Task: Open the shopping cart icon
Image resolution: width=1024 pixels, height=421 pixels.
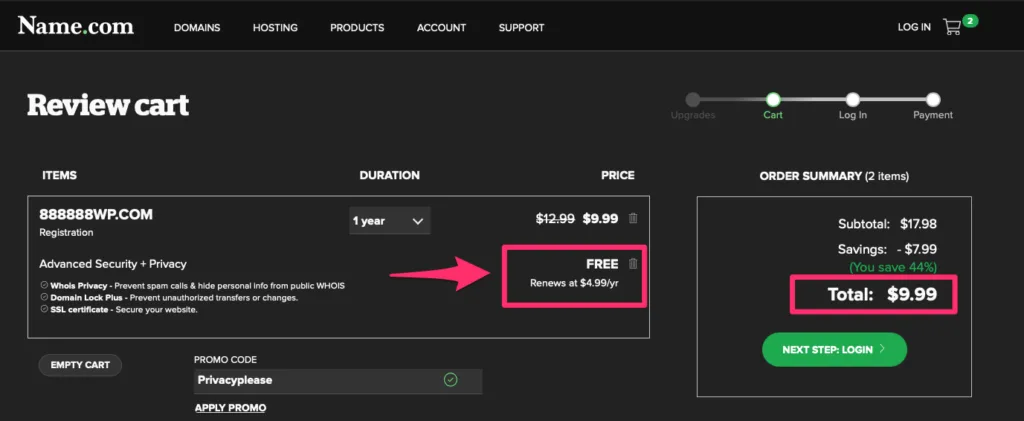Action: point(952,27)
